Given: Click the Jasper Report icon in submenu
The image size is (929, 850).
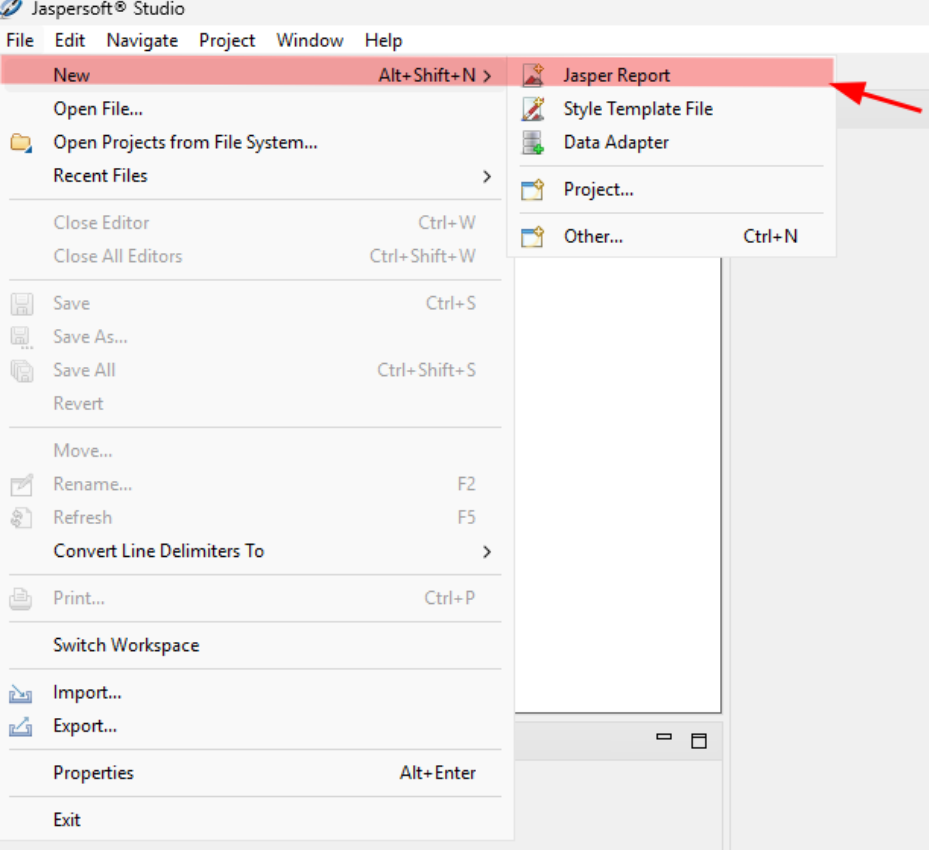Looking at the screenshot, I should (534, 75).
